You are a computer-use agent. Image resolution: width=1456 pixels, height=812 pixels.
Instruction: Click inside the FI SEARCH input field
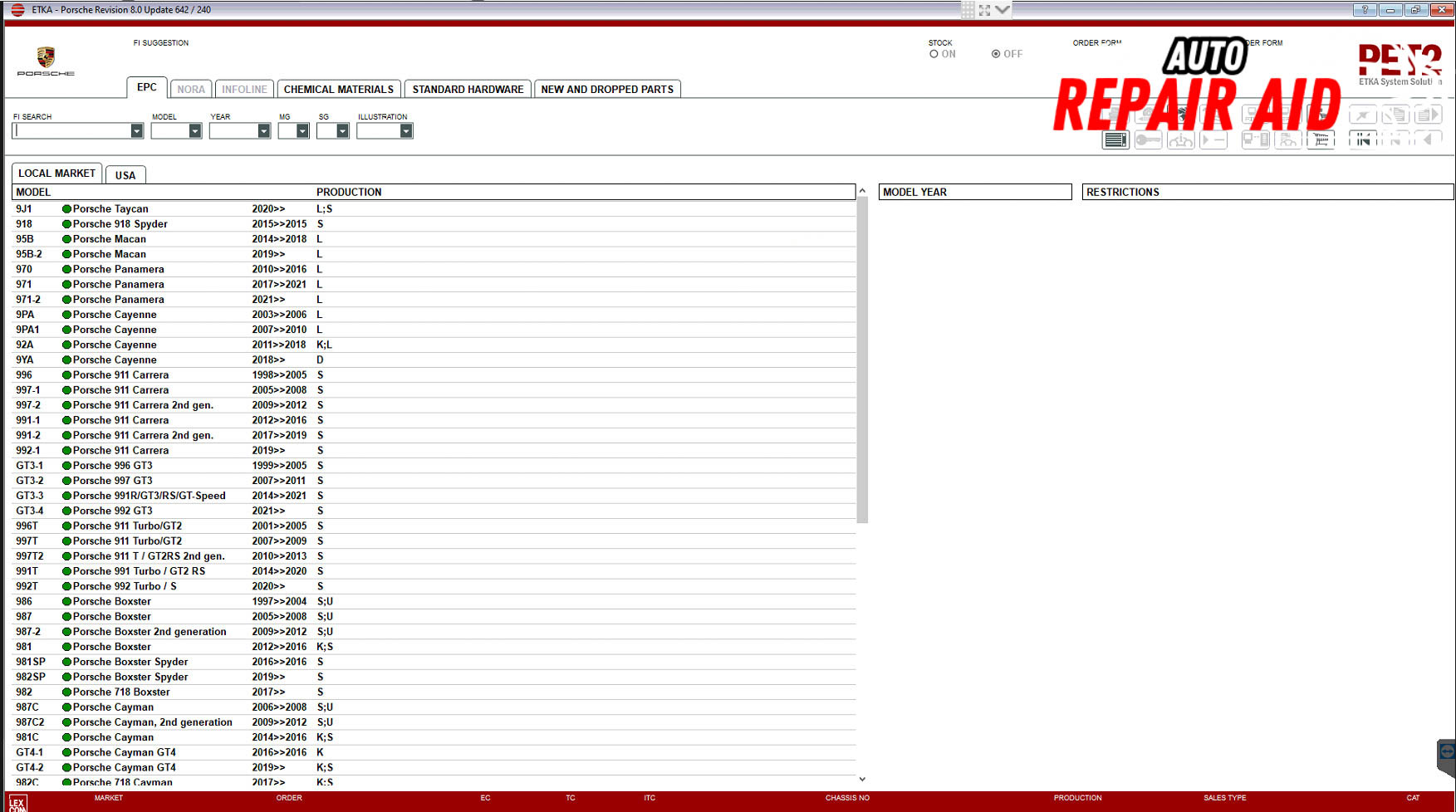tap(71, 131)
